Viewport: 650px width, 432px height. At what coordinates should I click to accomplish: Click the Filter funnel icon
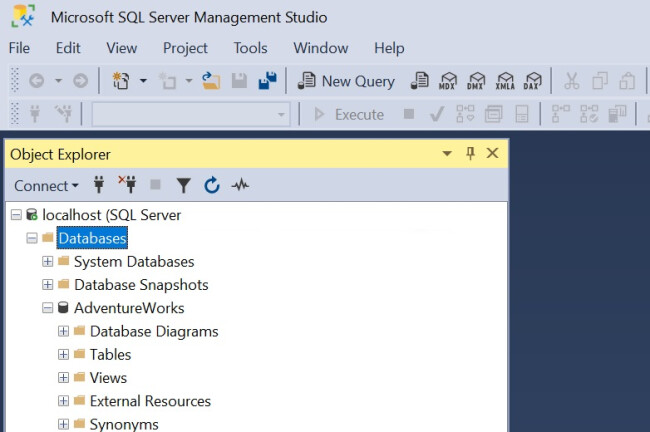(x=183, y=185)
